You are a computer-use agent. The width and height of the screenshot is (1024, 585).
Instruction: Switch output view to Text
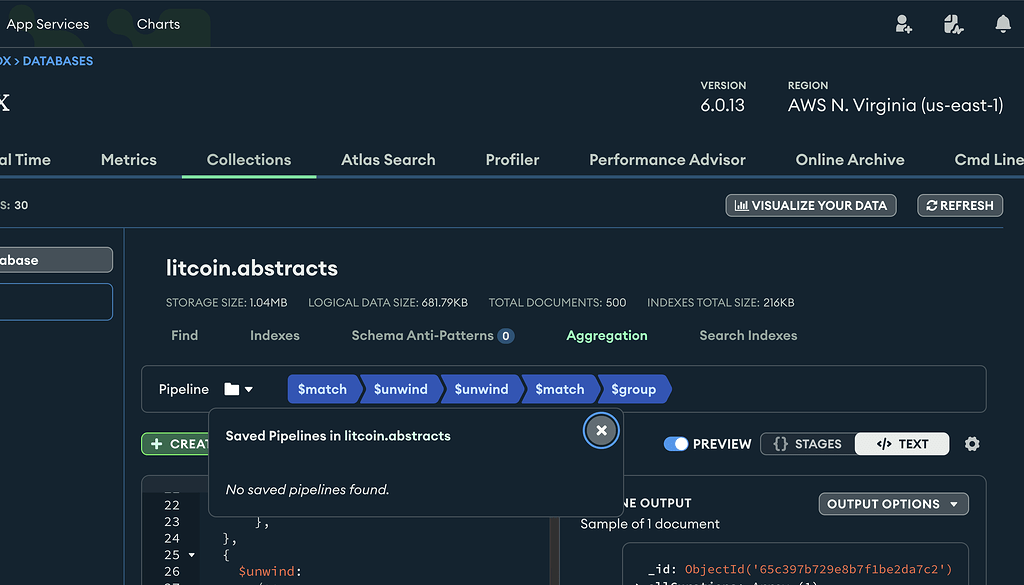tap(902, 443)
